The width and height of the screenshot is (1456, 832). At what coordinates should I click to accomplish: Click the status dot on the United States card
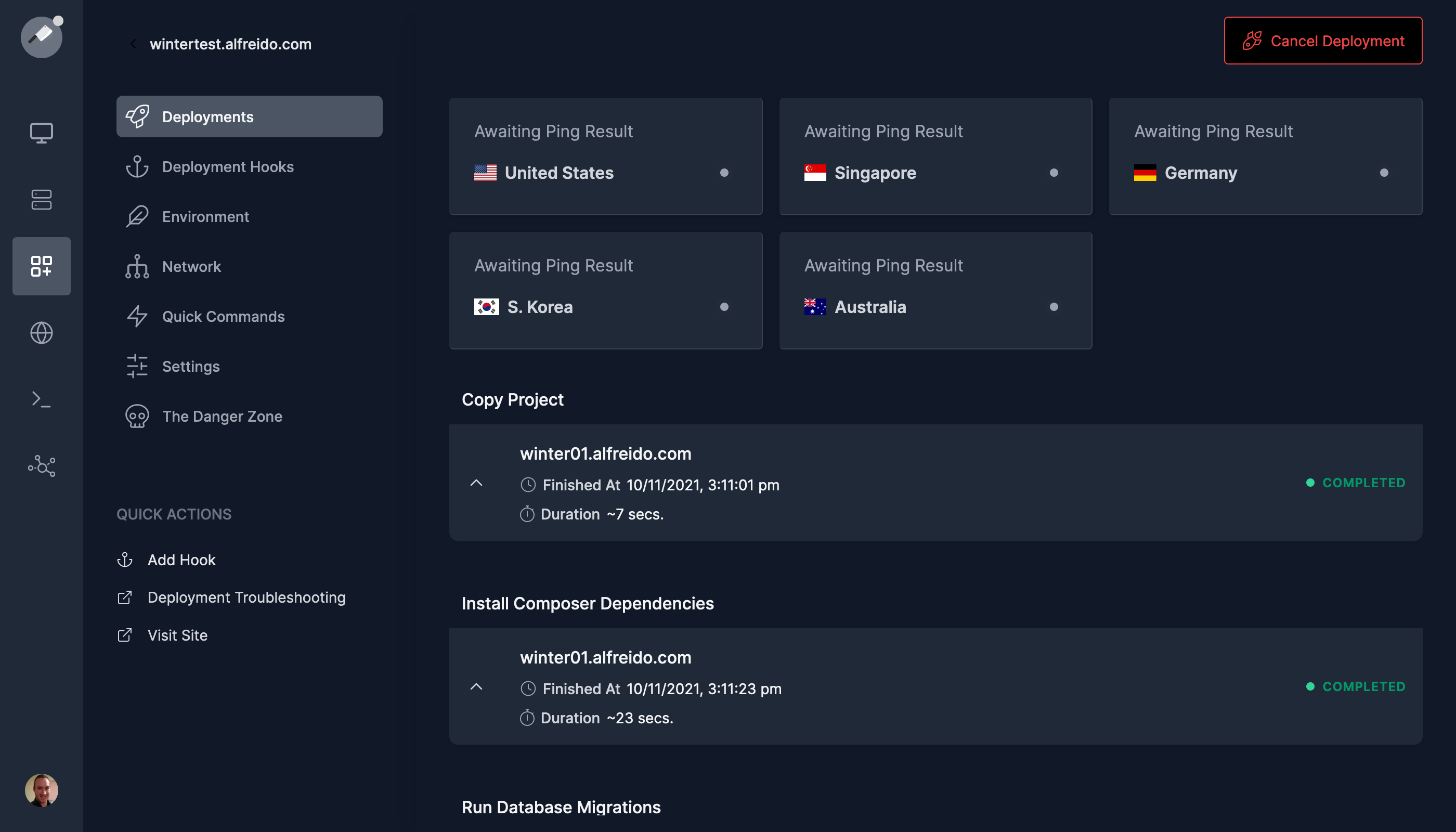click(724, 173)
